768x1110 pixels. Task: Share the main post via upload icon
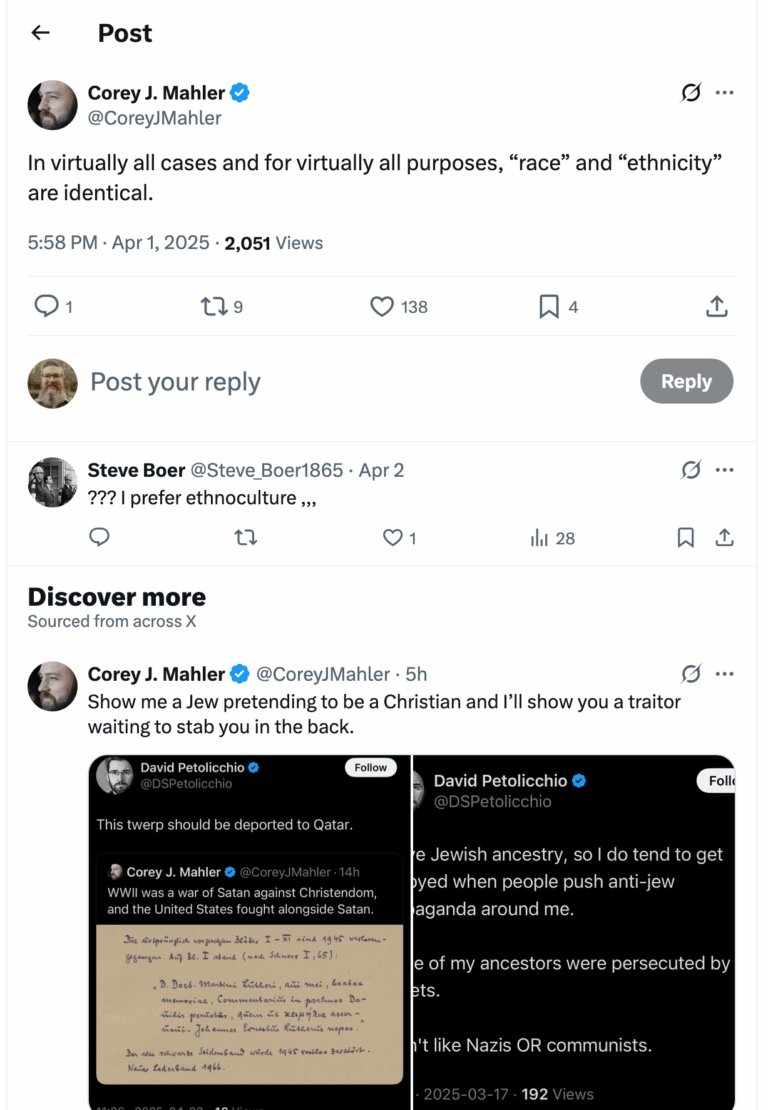pos(716,307)
